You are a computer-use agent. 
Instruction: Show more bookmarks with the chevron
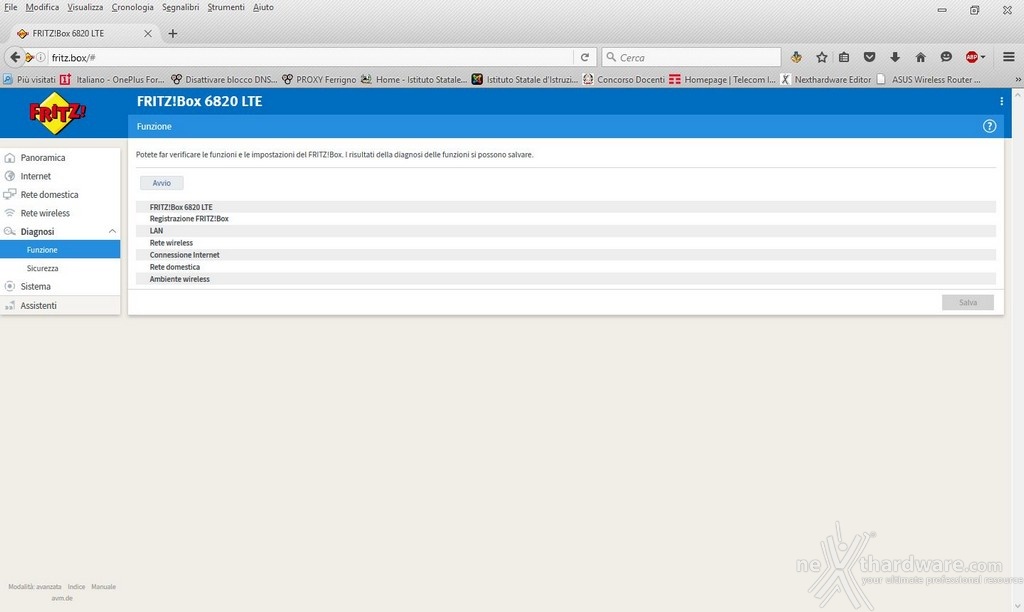click(x=1017, y=80)
